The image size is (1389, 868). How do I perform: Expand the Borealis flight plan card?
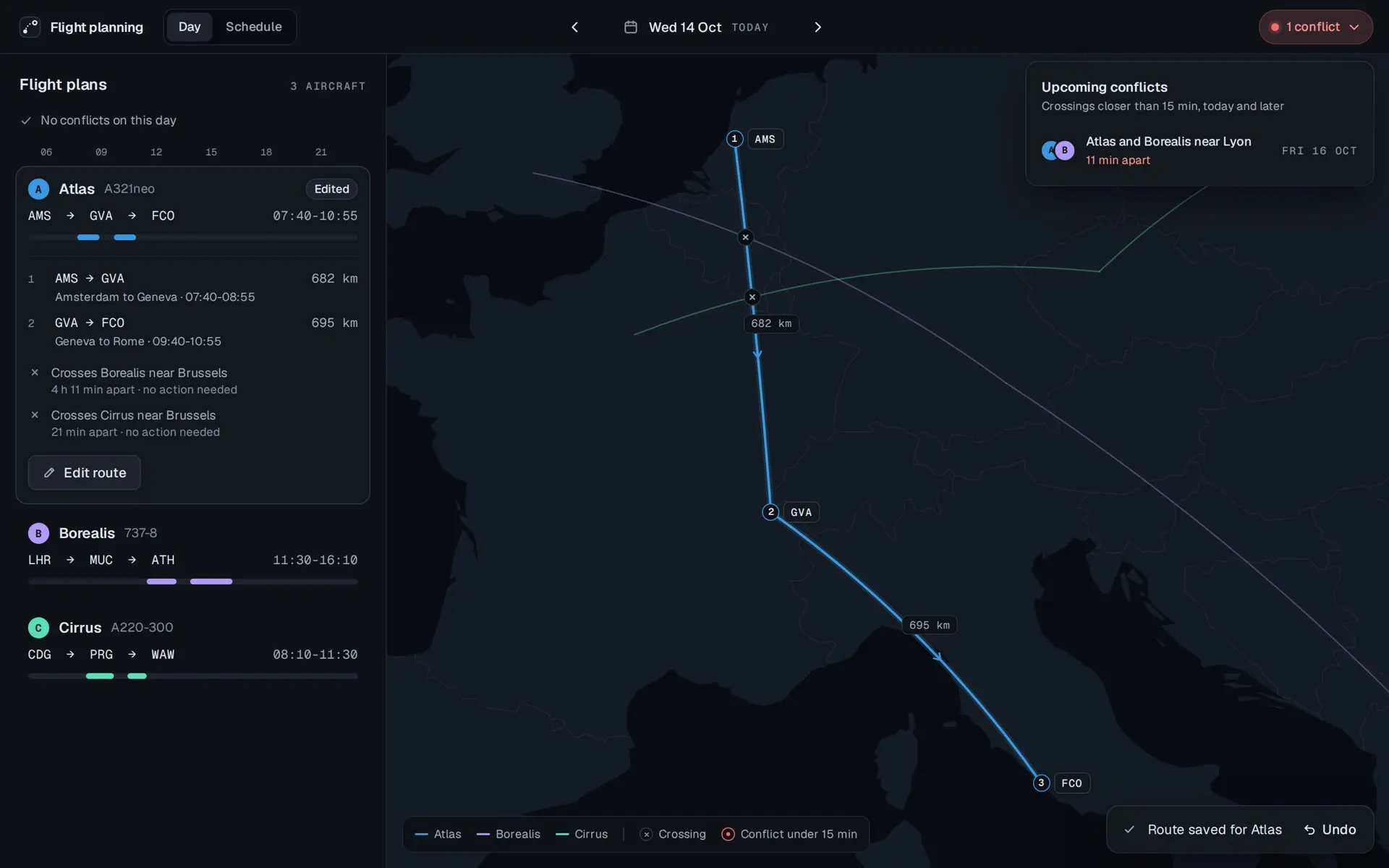[x=192, y=553]
